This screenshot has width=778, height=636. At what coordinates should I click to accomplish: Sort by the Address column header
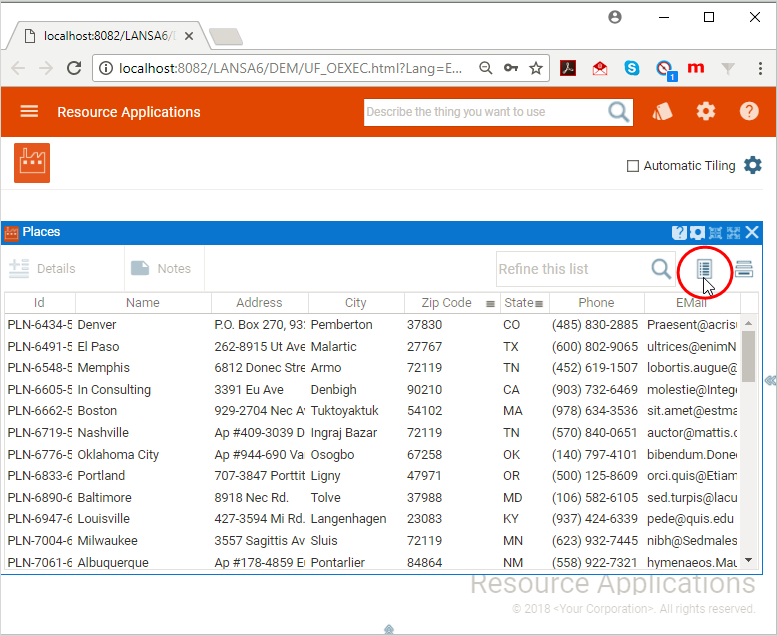(x=259, y=303)
